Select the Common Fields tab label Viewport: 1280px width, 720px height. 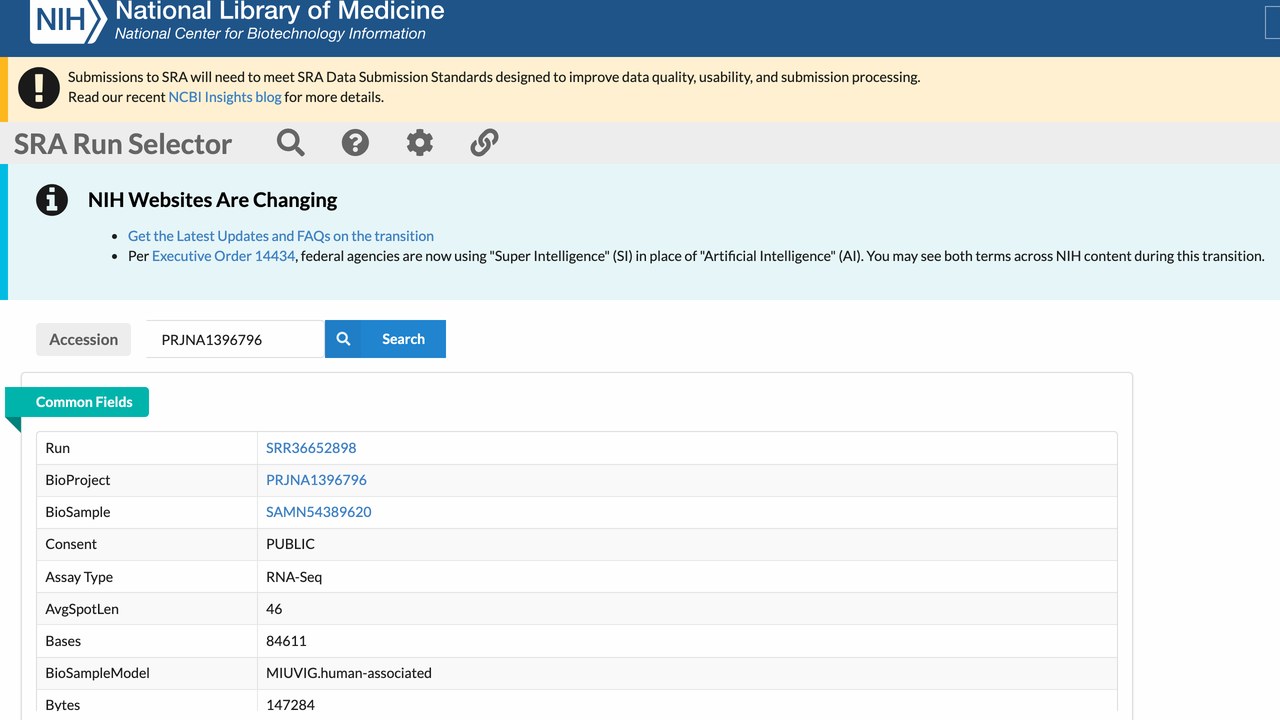click(x=84, y=402)
